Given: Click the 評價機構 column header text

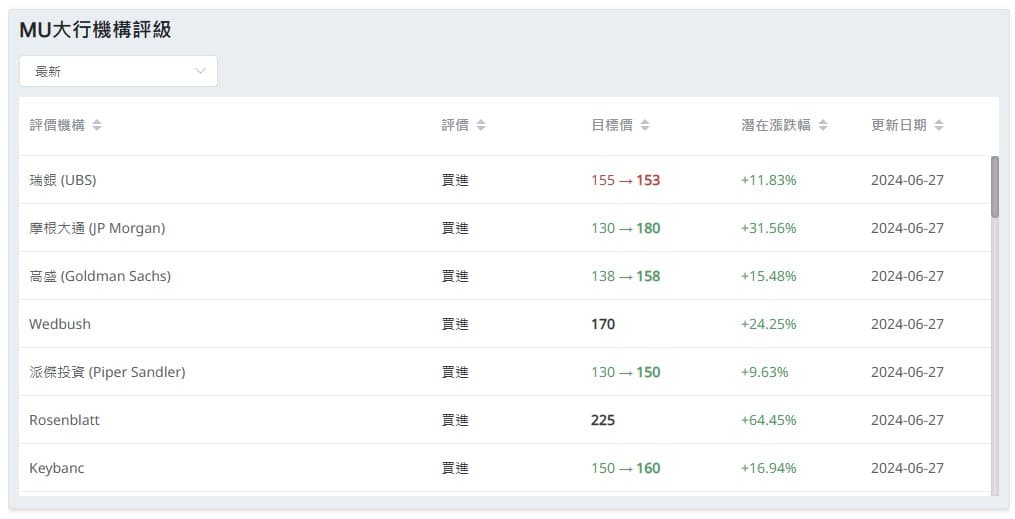Looking at the screenshot, I should tap(57, 126).
